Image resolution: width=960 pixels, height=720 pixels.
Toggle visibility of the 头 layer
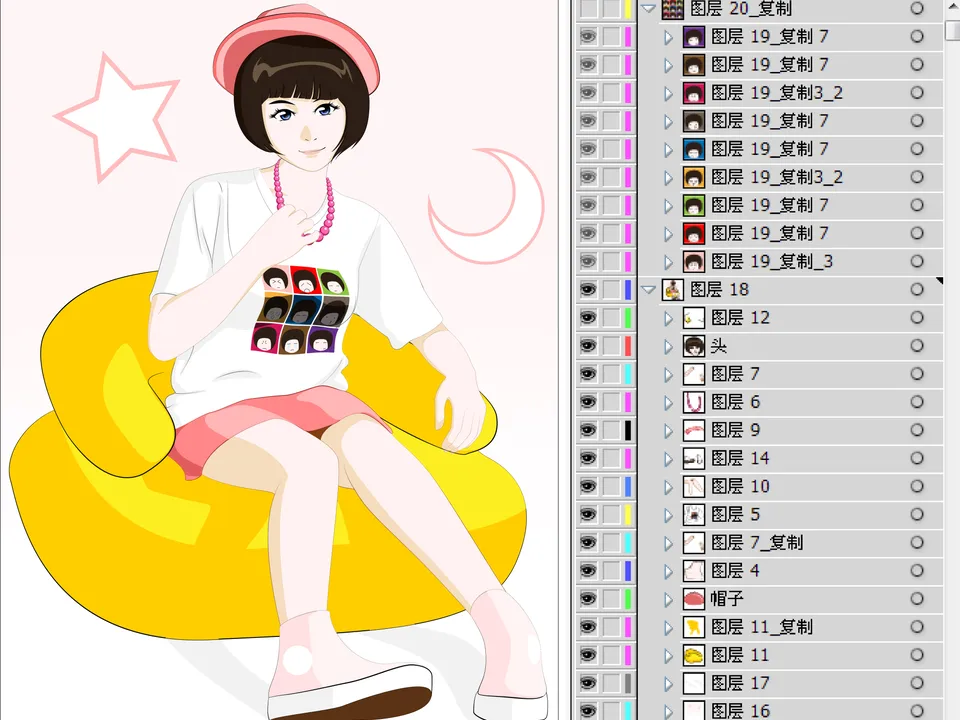(x=589, y=345)
